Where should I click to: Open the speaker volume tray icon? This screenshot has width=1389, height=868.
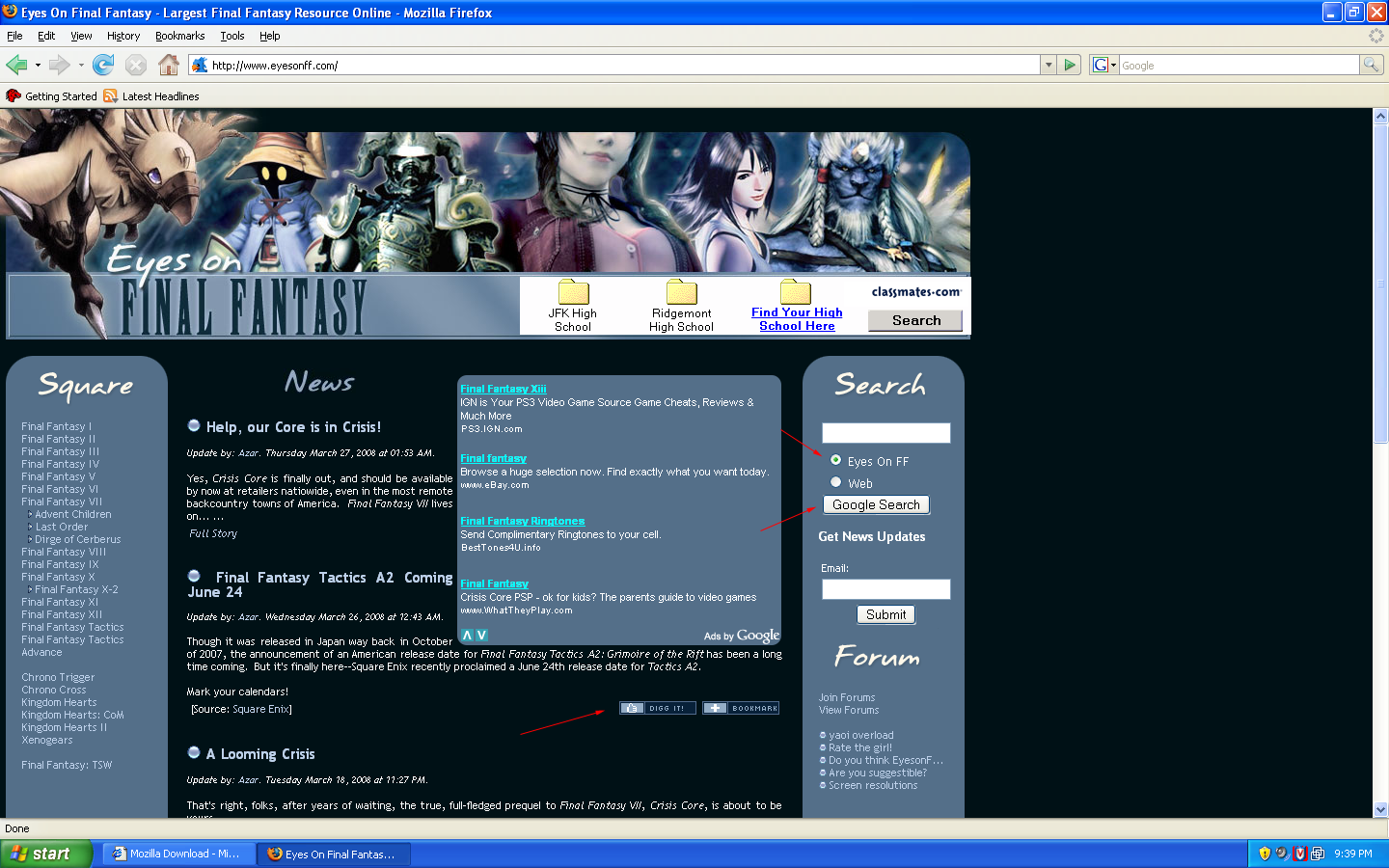(x=1282, y=854)
